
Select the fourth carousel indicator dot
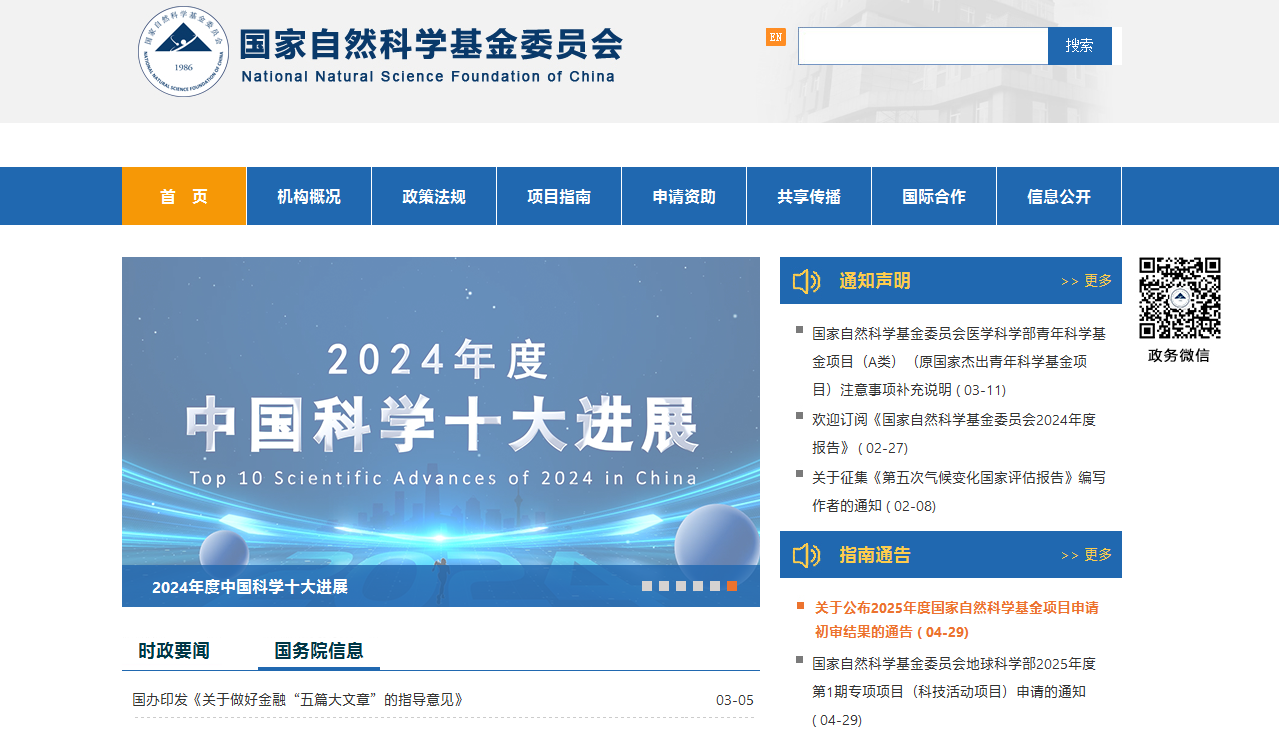pos(698,586)
